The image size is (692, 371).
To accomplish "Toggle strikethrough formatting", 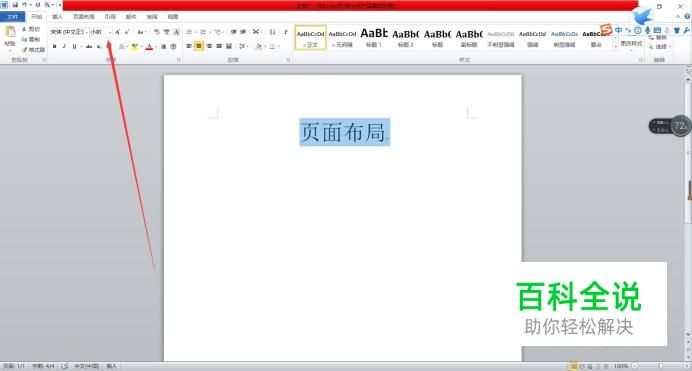I will [89, 46].
